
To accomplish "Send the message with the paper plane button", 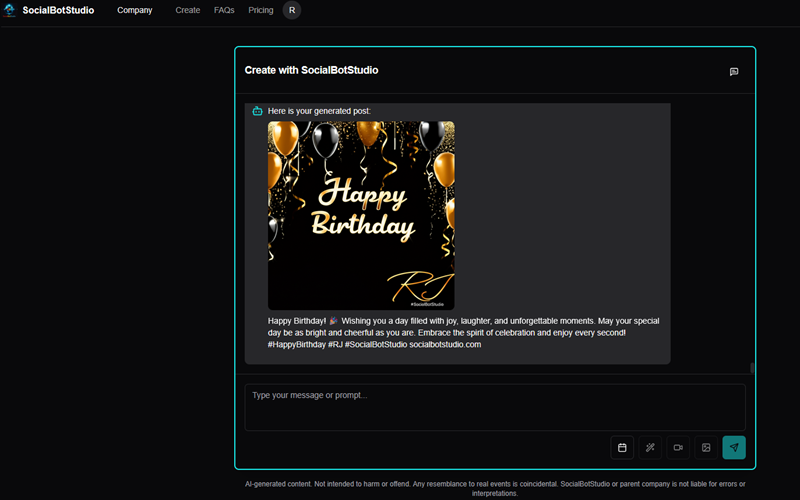I will coord(734,447).
